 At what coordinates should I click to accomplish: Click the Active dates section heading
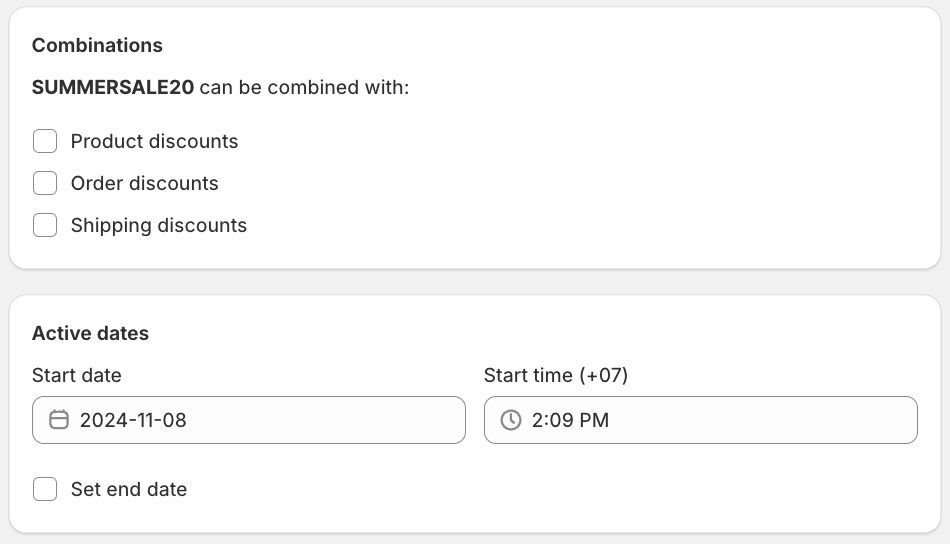click(x=90, y=333)
